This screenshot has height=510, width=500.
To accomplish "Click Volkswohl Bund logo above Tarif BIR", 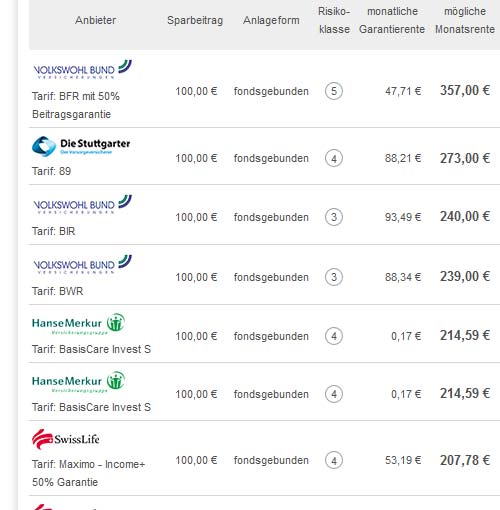I will (x=82, y=204).
